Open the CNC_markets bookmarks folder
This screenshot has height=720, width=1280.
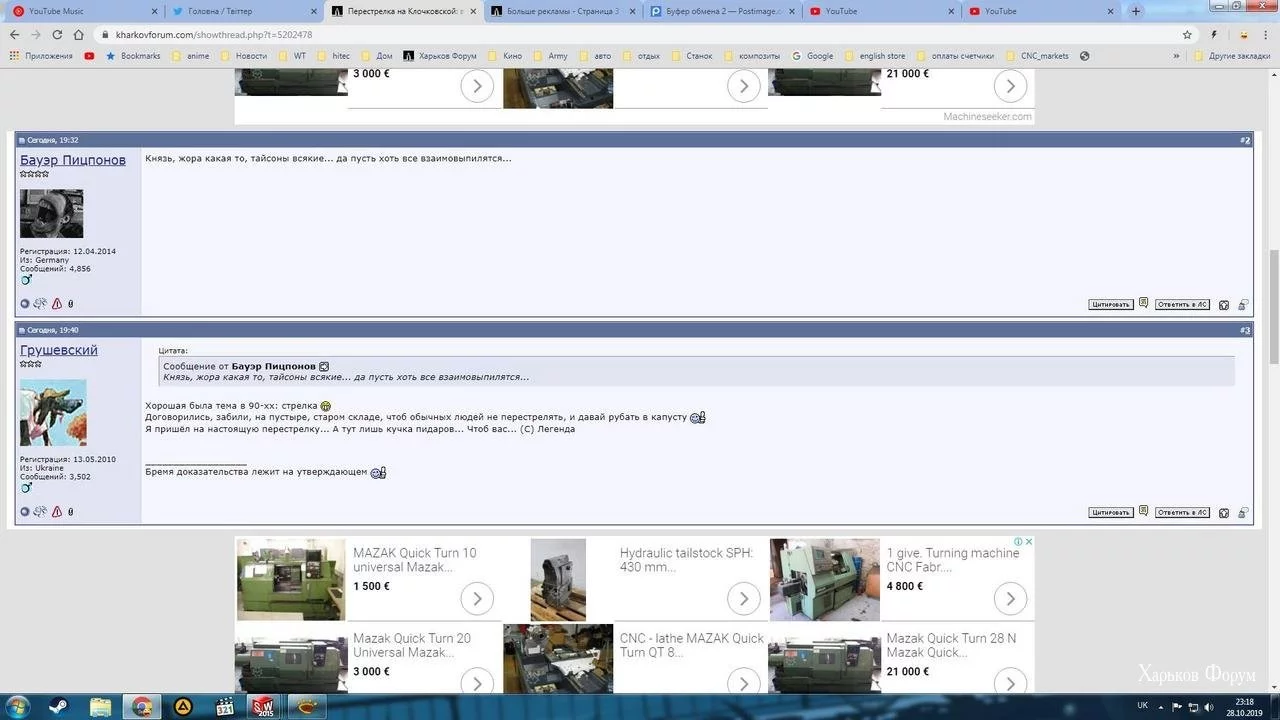click(1037, 56)
